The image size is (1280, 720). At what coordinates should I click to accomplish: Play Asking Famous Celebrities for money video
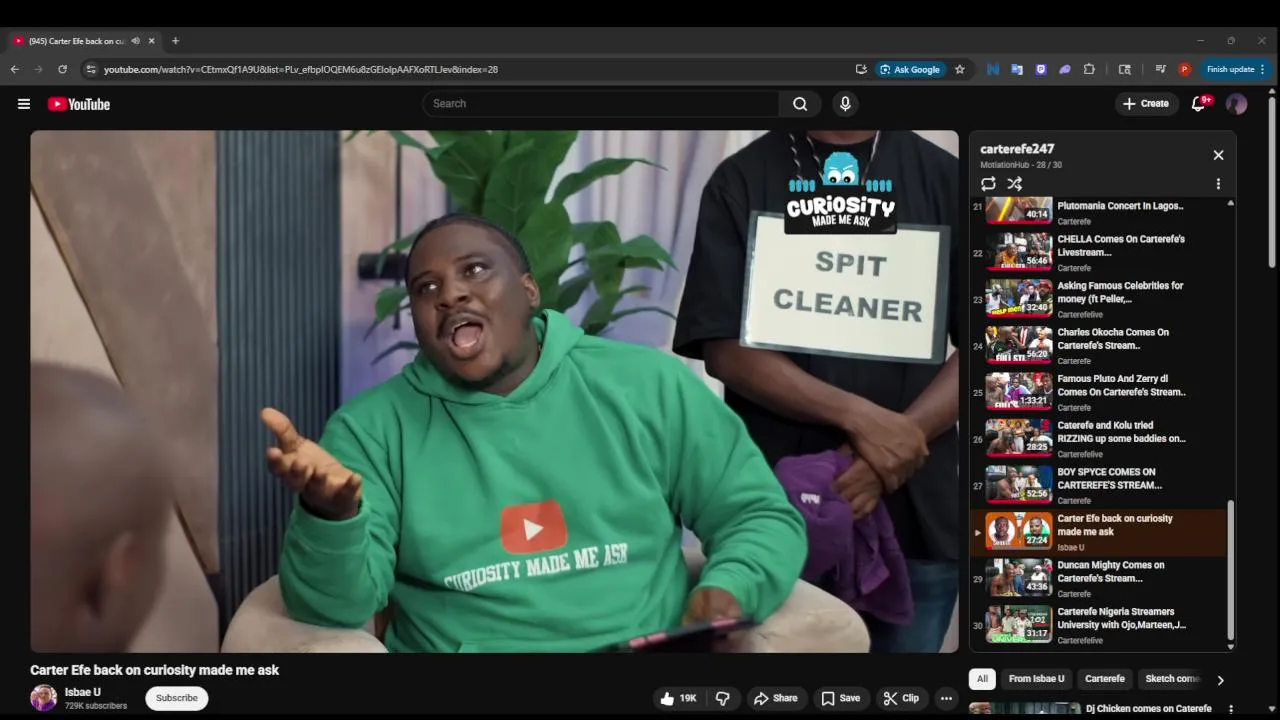pos(1097,299)
